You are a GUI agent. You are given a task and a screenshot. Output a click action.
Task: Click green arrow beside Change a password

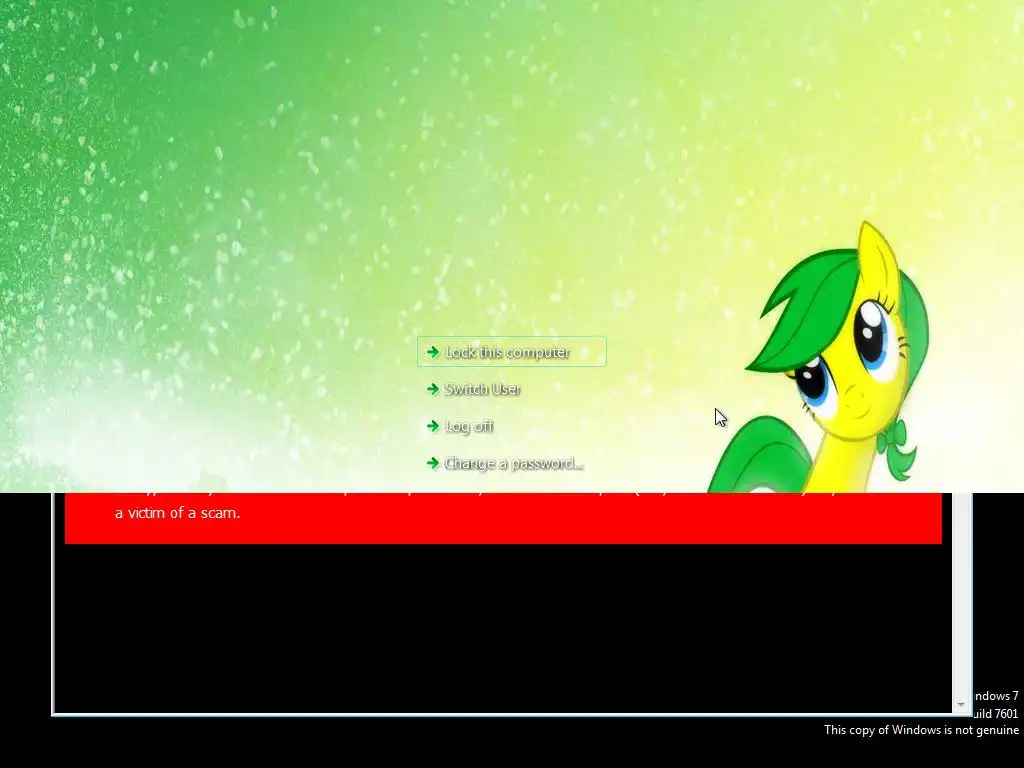tap(432, 463)
